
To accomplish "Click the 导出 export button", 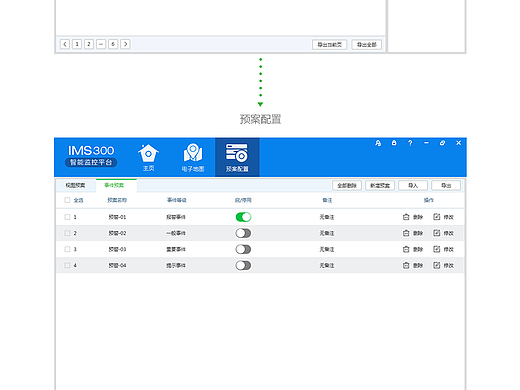I will pyautogui.click(x=446, y=185).
